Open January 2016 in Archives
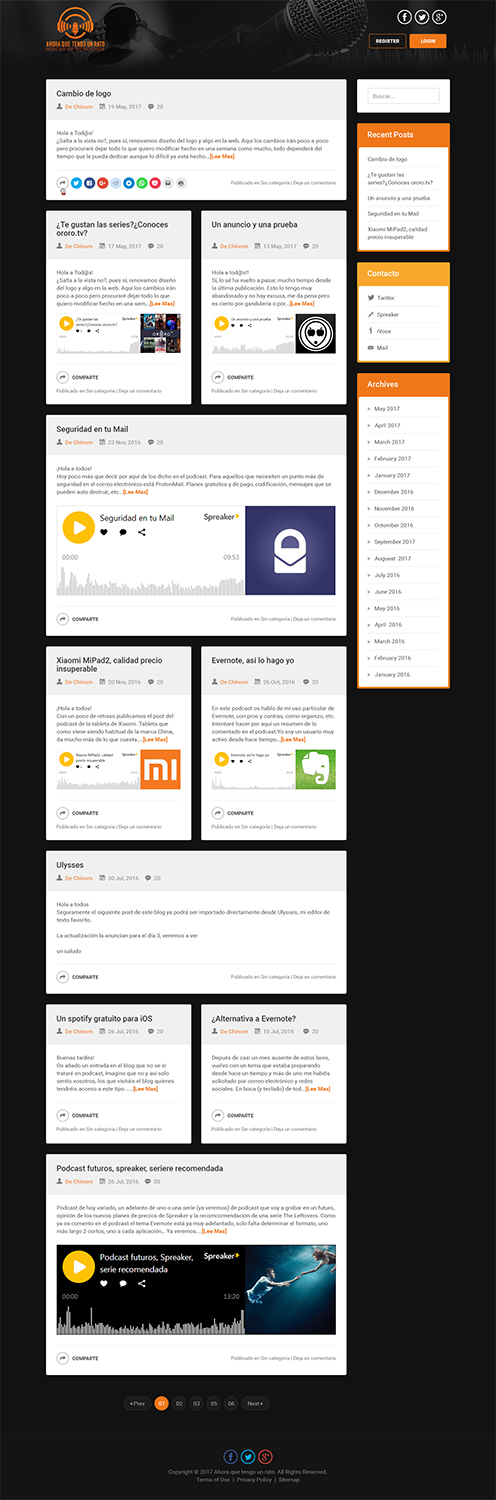The image size is (496, 1500). tap(392, 675)
